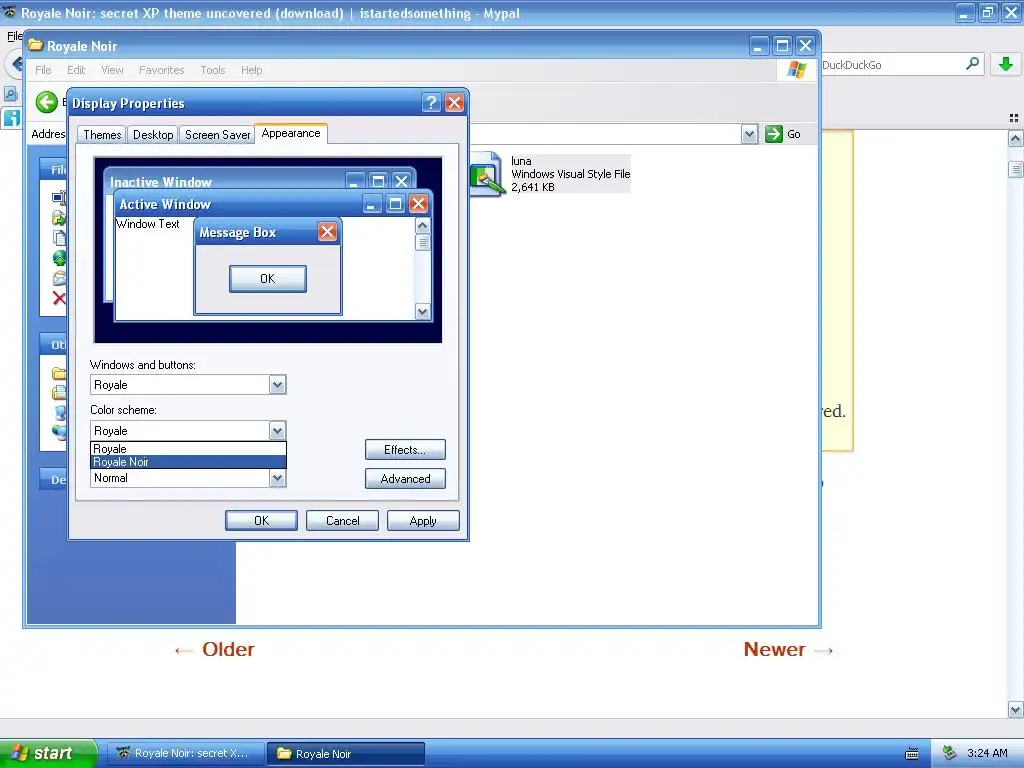Click the 'Windows Visual Style File' text

570,174
